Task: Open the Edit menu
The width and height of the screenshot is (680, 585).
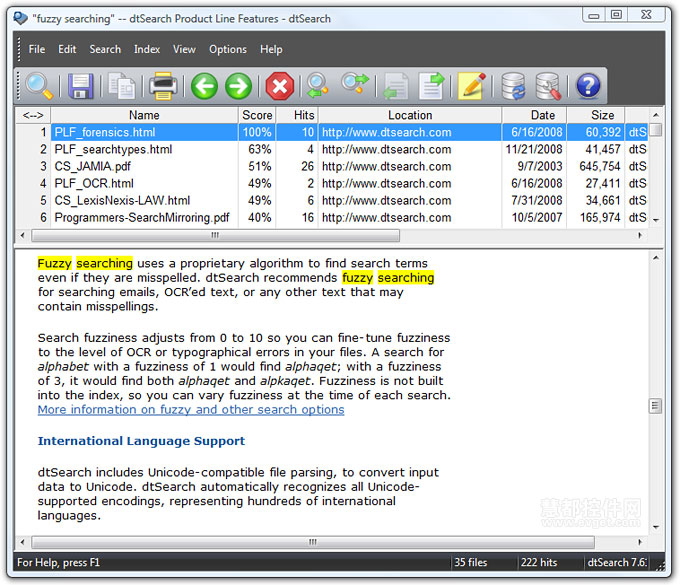Action: tap(67, 49)
